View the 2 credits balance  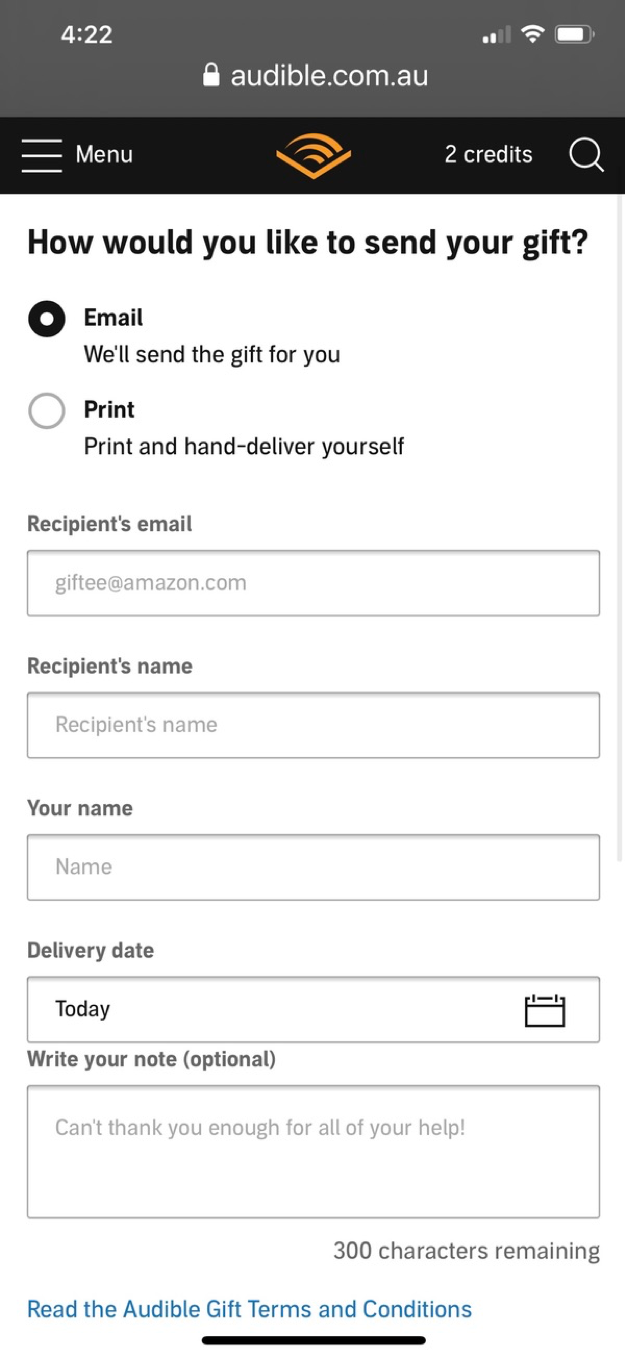coord(488,154)
